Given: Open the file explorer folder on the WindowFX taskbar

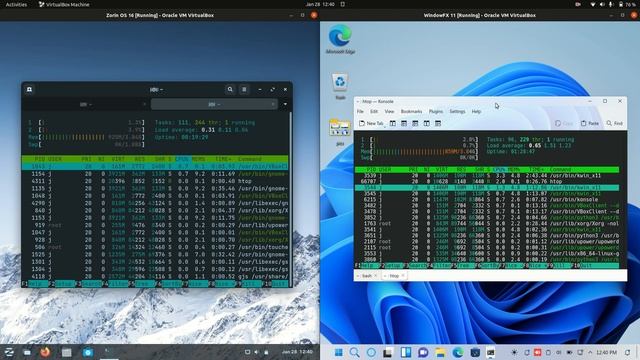Looking at the screenshot, I should tap(440, 352).
